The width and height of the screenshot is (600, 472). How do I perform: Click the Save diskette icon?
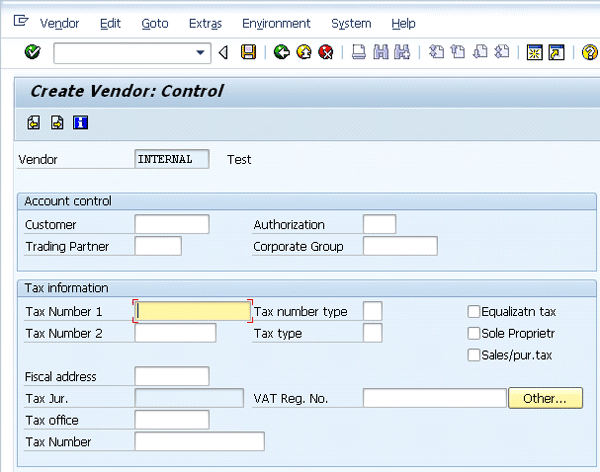249,52
